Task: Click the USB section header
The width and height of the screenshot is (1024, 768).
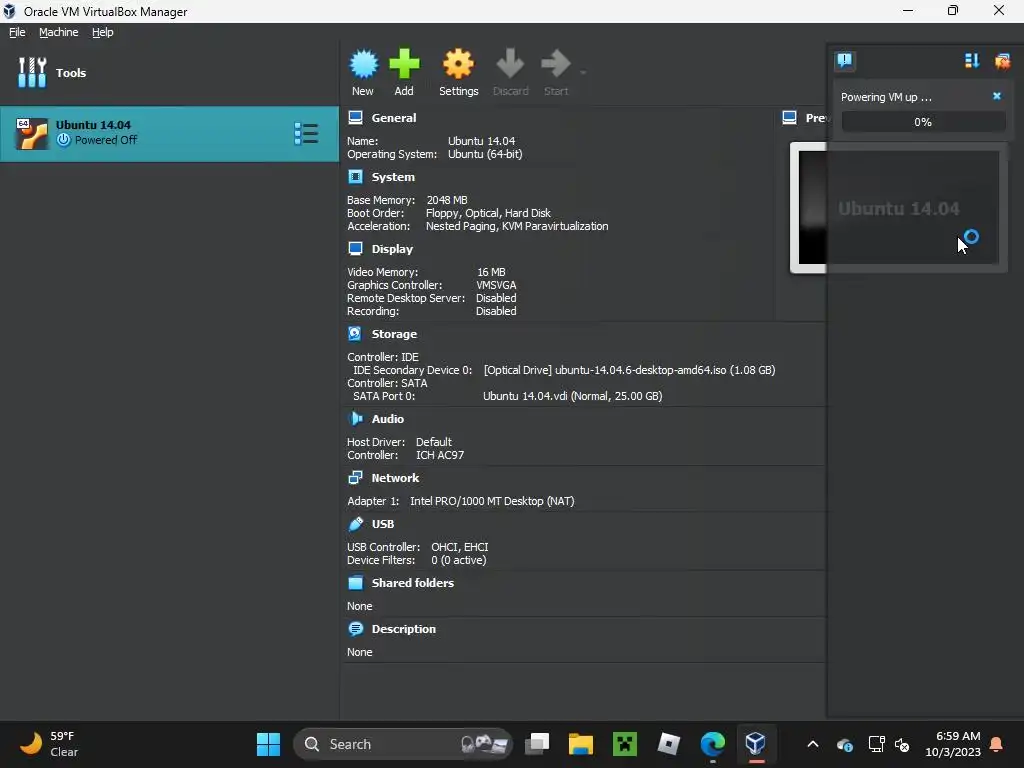Action: click(383, 524)
